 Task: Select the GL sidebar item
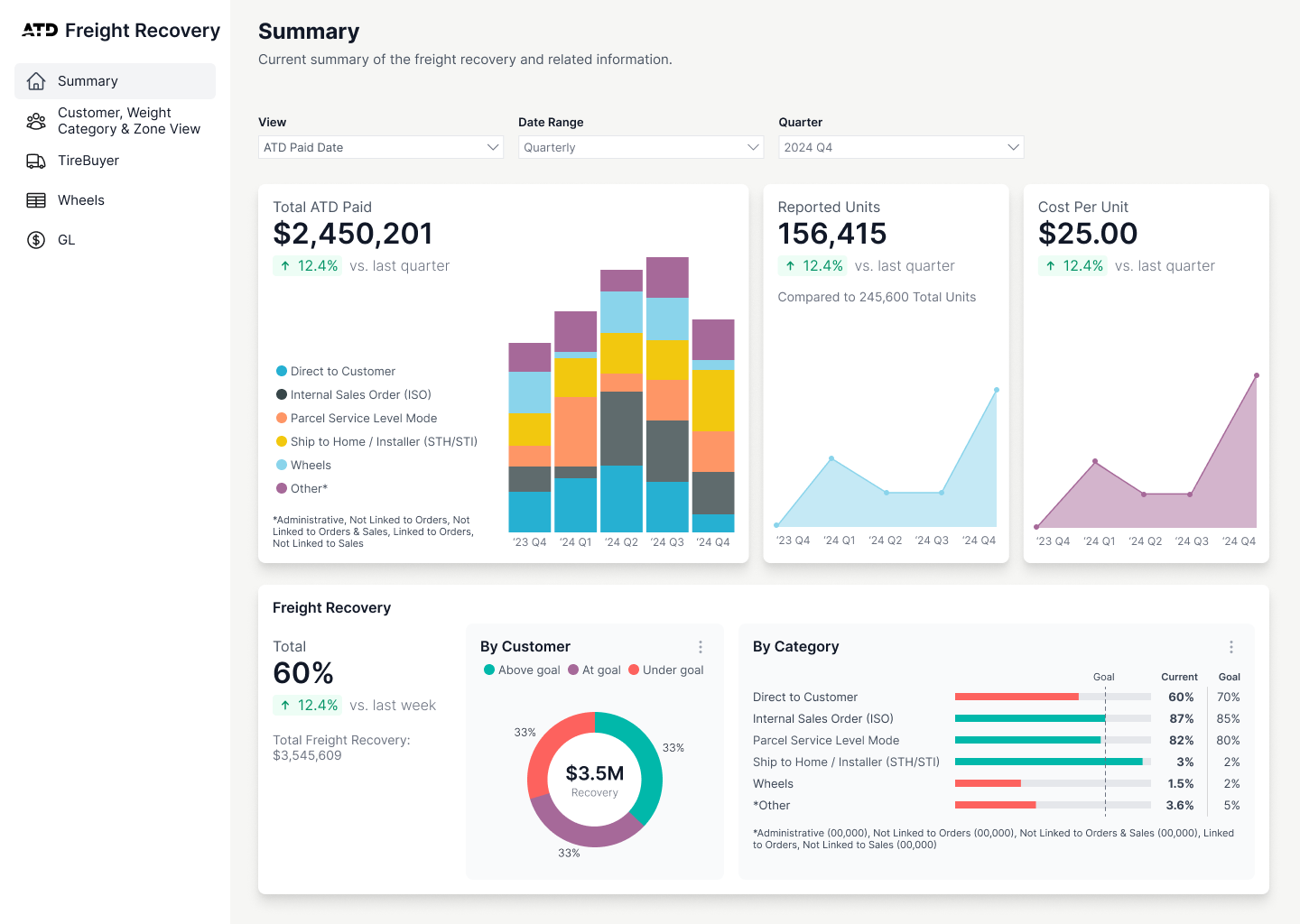[115, 240]
